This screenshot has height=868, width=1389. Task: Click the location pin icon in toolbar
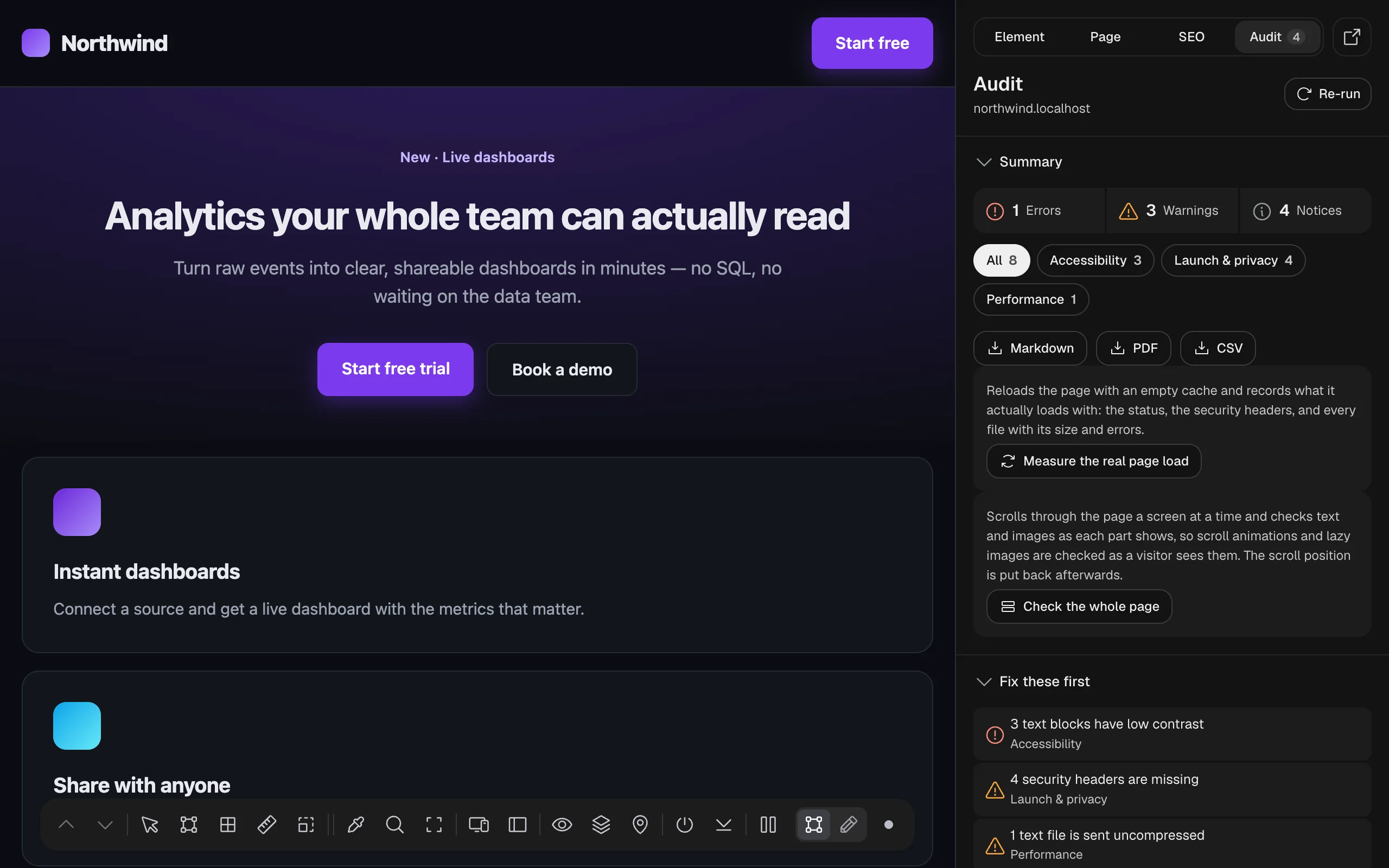click(640, 825)
